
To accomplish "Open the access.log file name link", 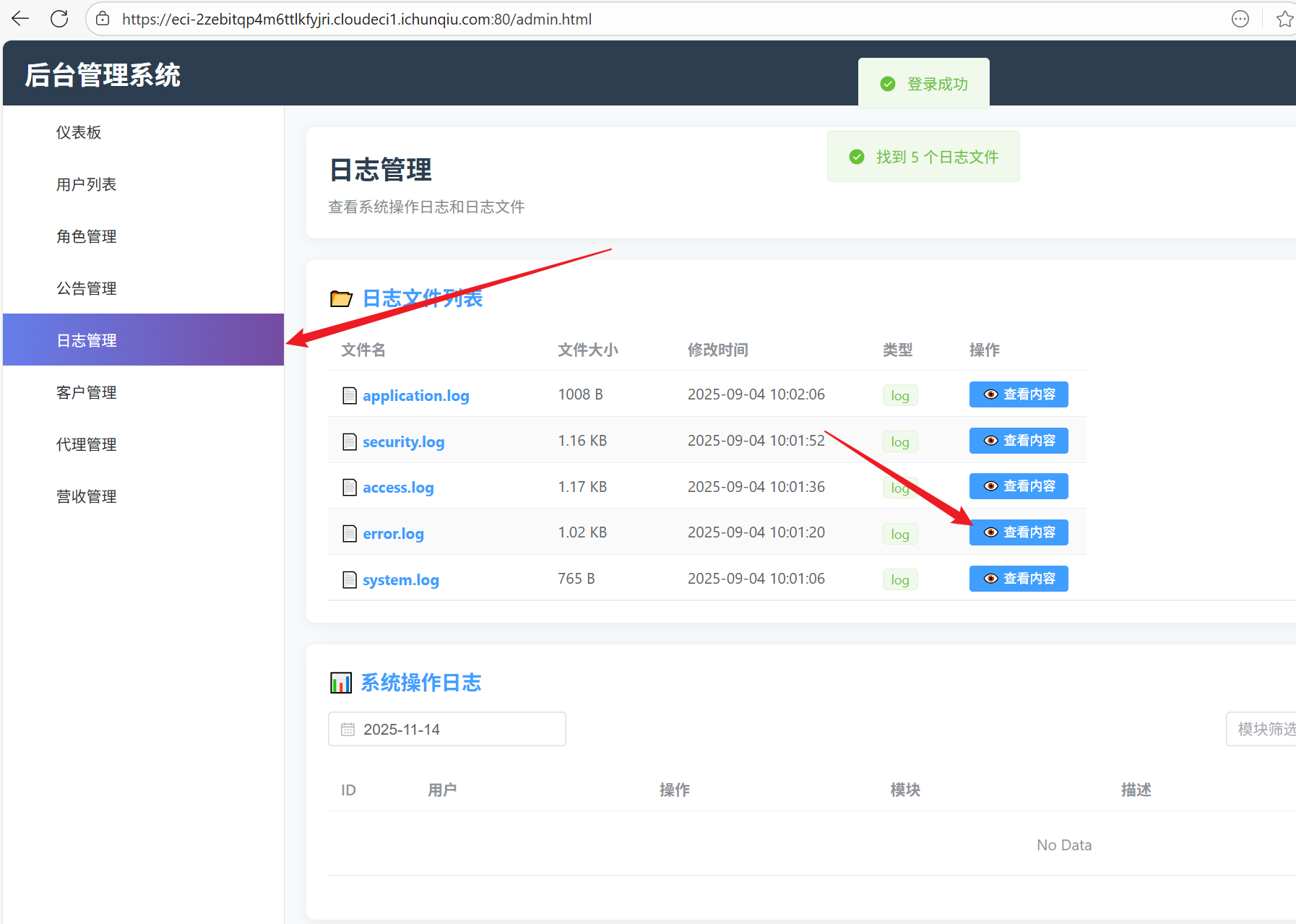I will tap(397, 488).
